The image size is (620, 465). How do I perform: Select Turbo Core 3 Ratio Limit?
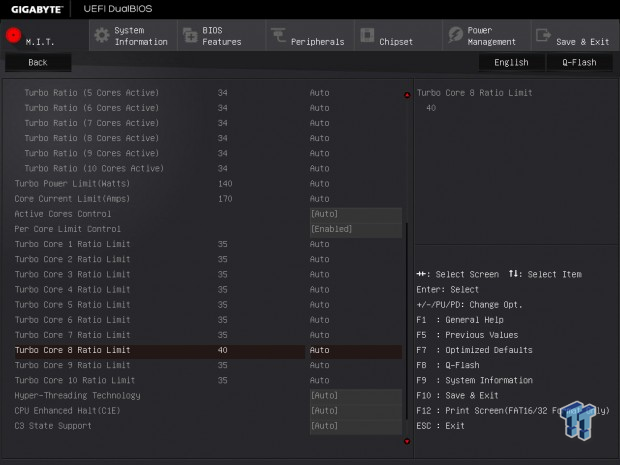coord(208,274)
